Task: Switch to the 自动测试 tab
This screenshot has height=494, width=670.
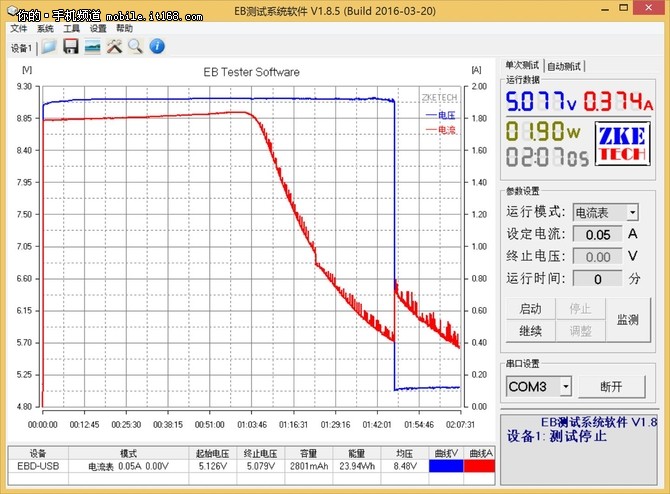Action: tap(565, 66)
